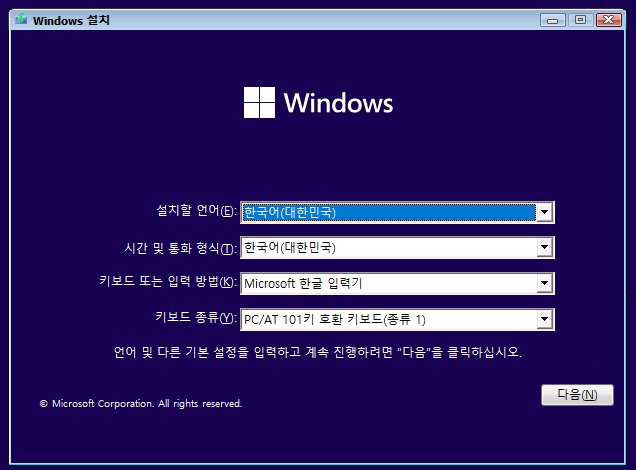Image resolution: width=636 pixels, height=470 pixels.
Task: Click the 키보드 종류(Y) label
Action: 196,317
